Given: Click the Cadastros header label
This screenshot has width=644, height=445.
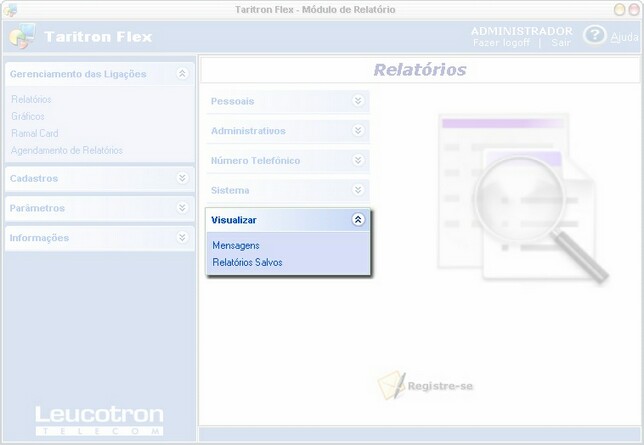Looking at the screenshot, I should [x=34, y=178].
